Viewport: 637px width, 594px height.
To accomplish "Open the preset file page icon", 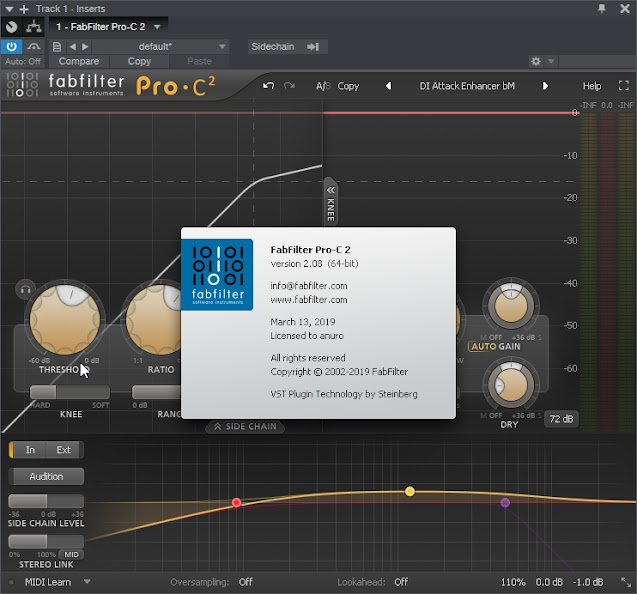I will point(57,47).
